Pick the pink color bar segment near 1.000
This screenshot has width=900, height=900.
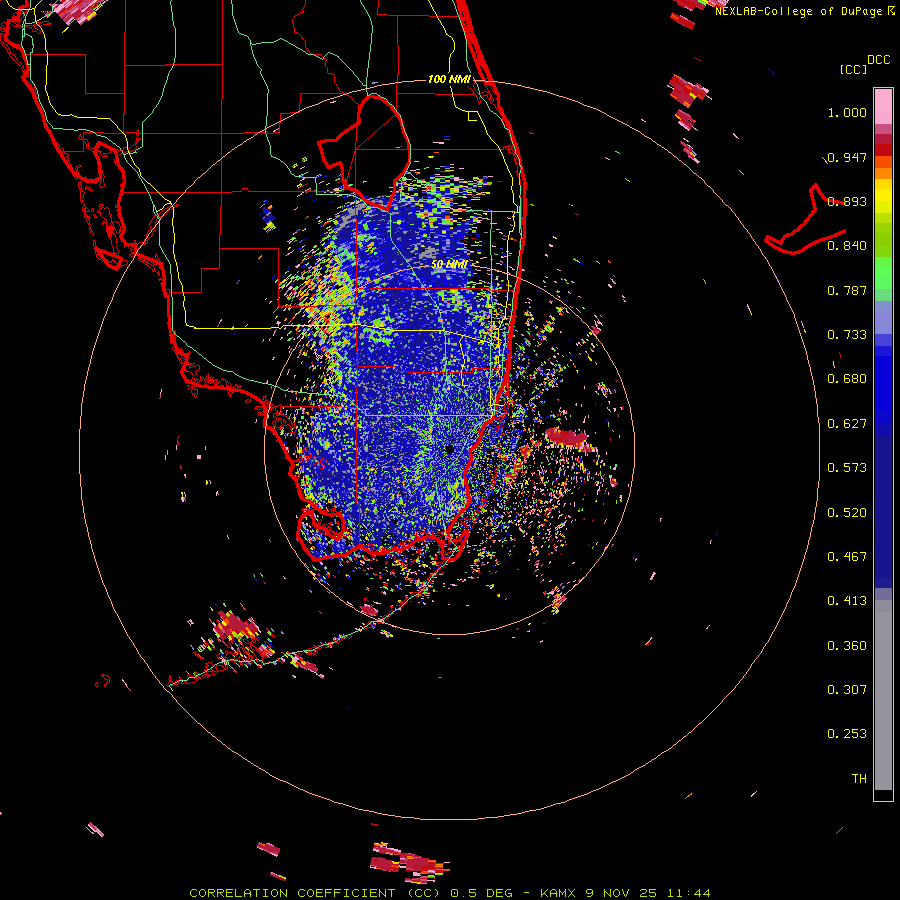[883, 106]
